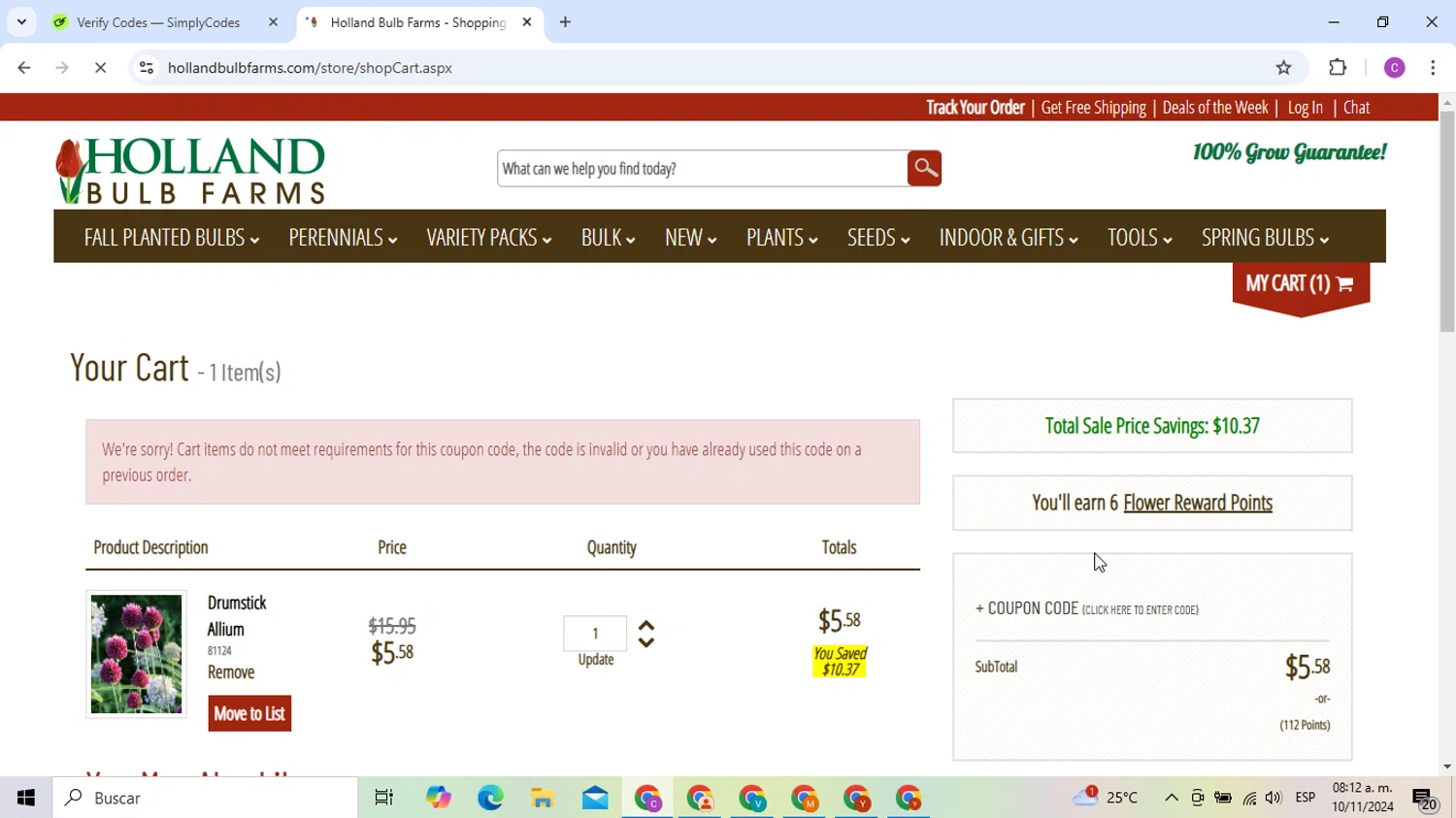Viewport: 1456px width, 818px height.
Task: Click the Move to List button
Action: click(249, 713)
